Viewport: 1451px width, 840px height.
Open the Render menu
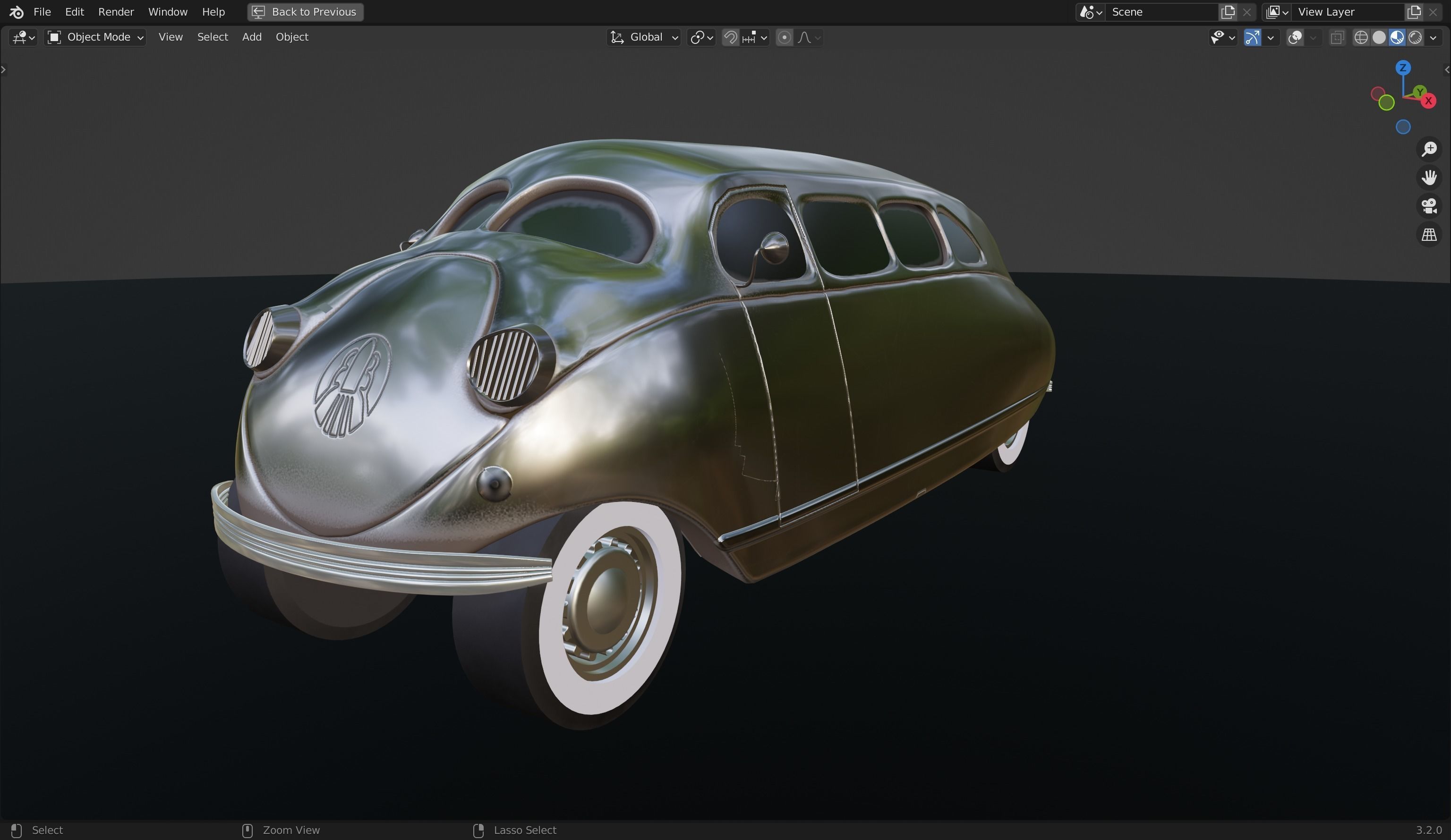coord(116,11)
